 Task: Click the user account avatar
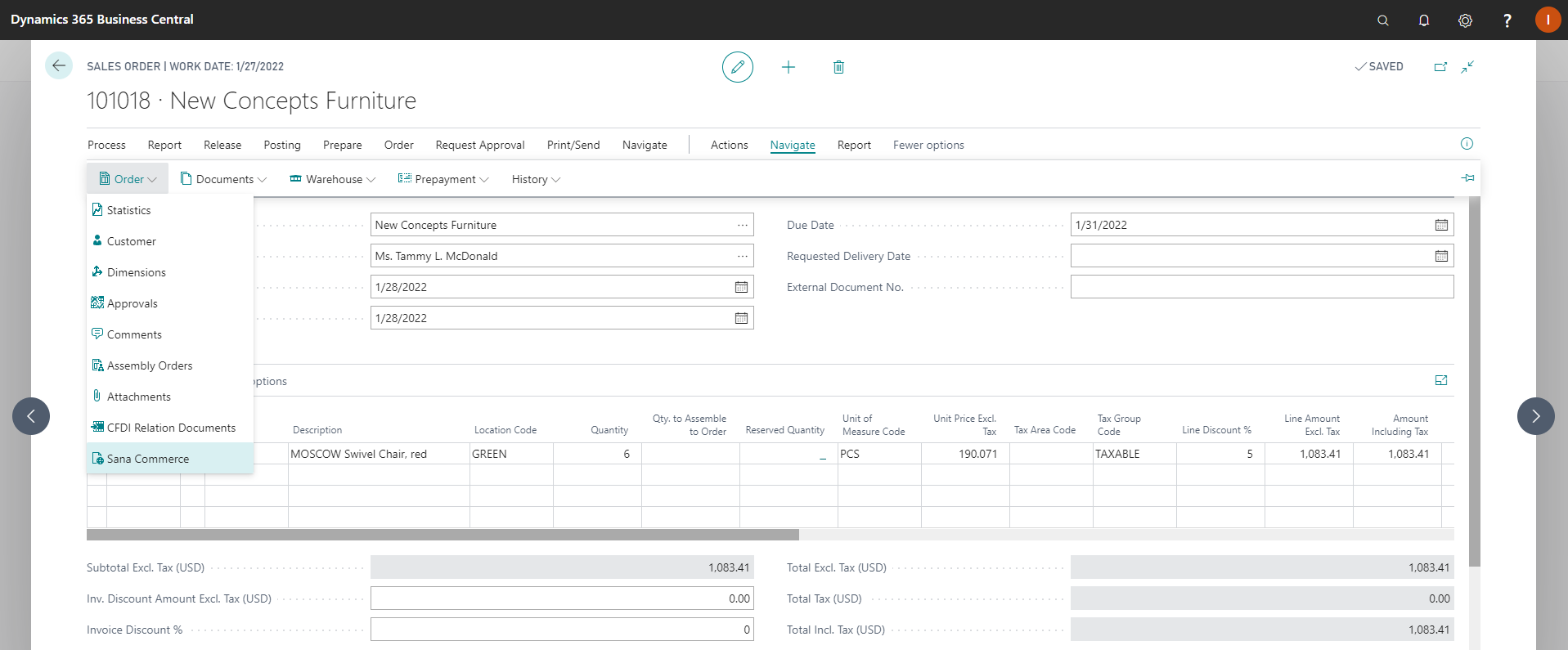[1548, 20]
